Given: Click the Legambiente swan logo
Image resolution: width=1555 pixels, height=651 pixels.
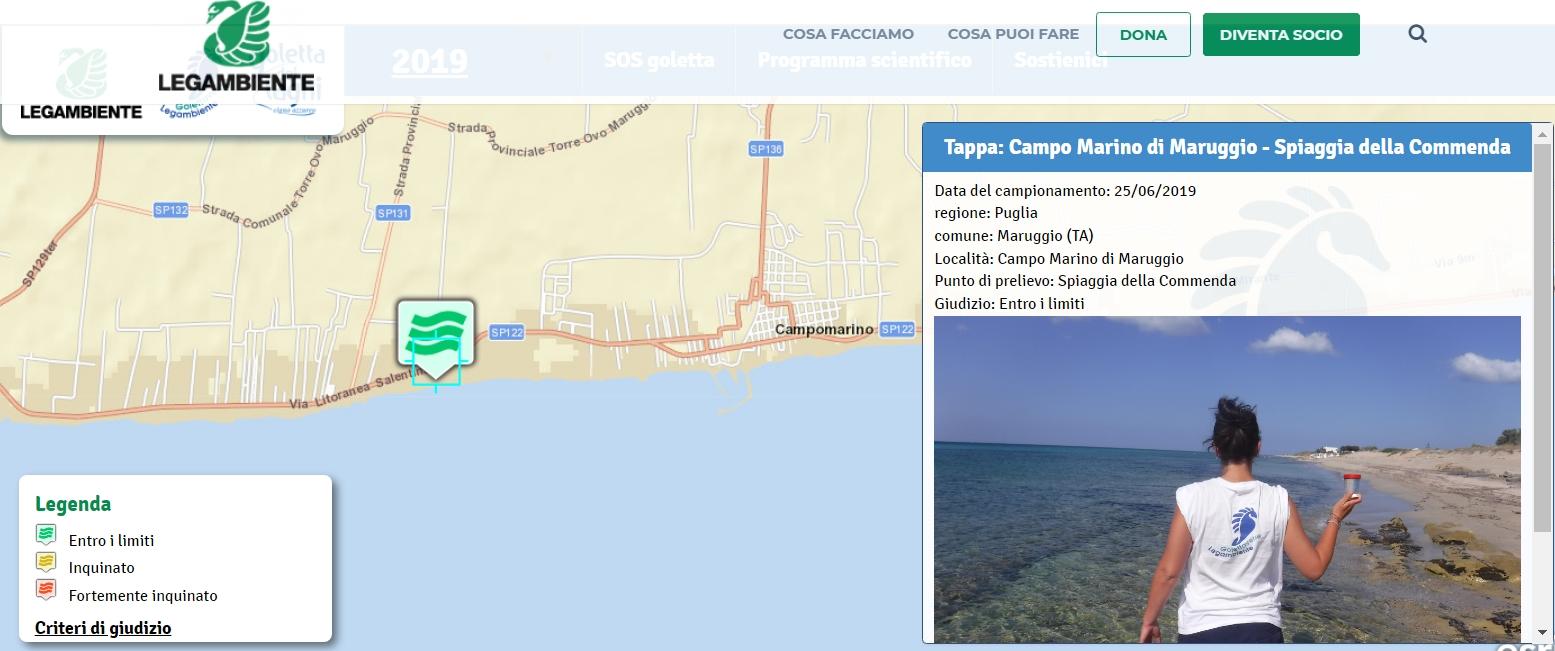Looking at the screenshot, I should click(x=236, y=48).
